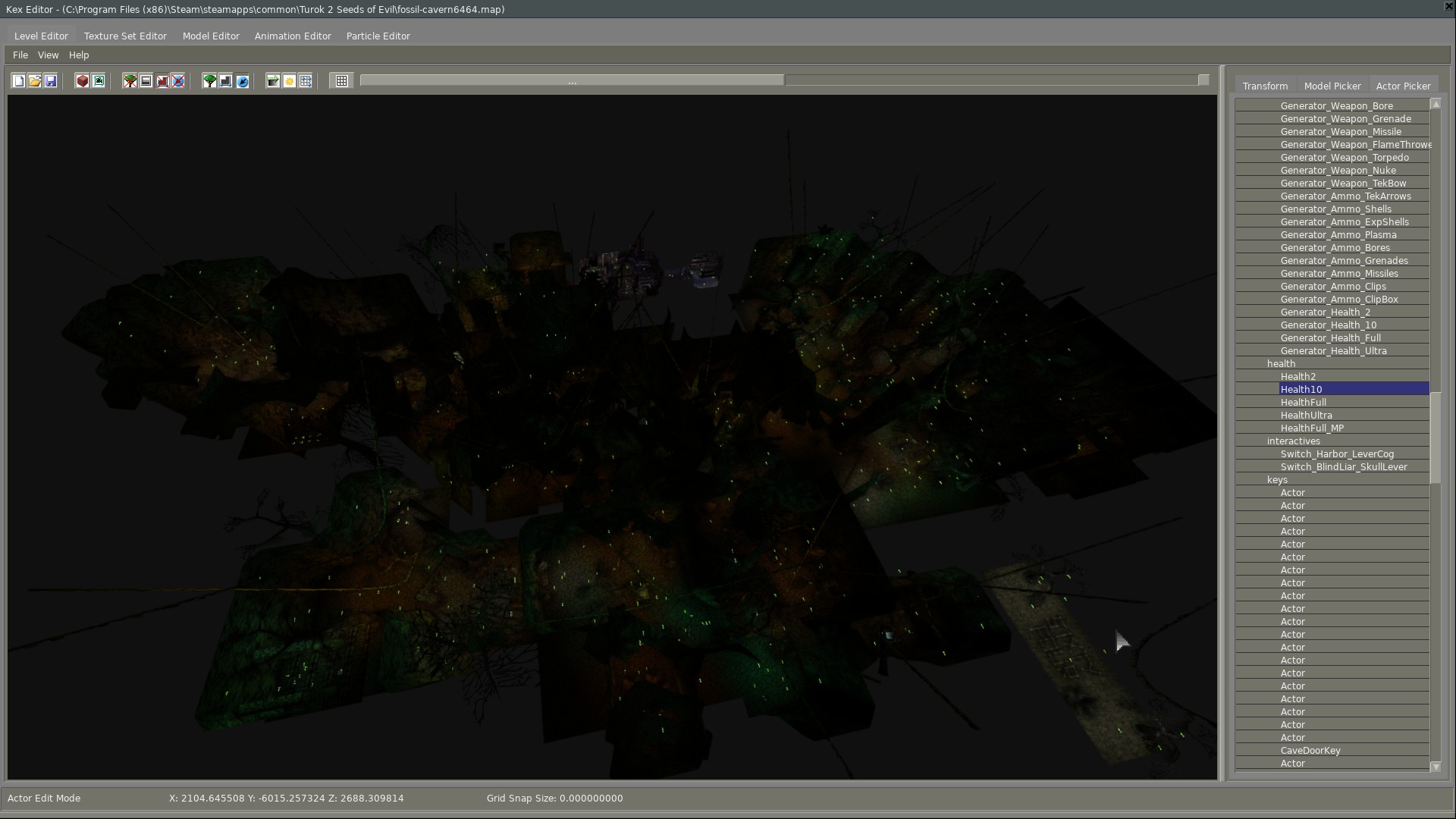Click the green camera view icon

pyautogui.click(x=99, y=81)
